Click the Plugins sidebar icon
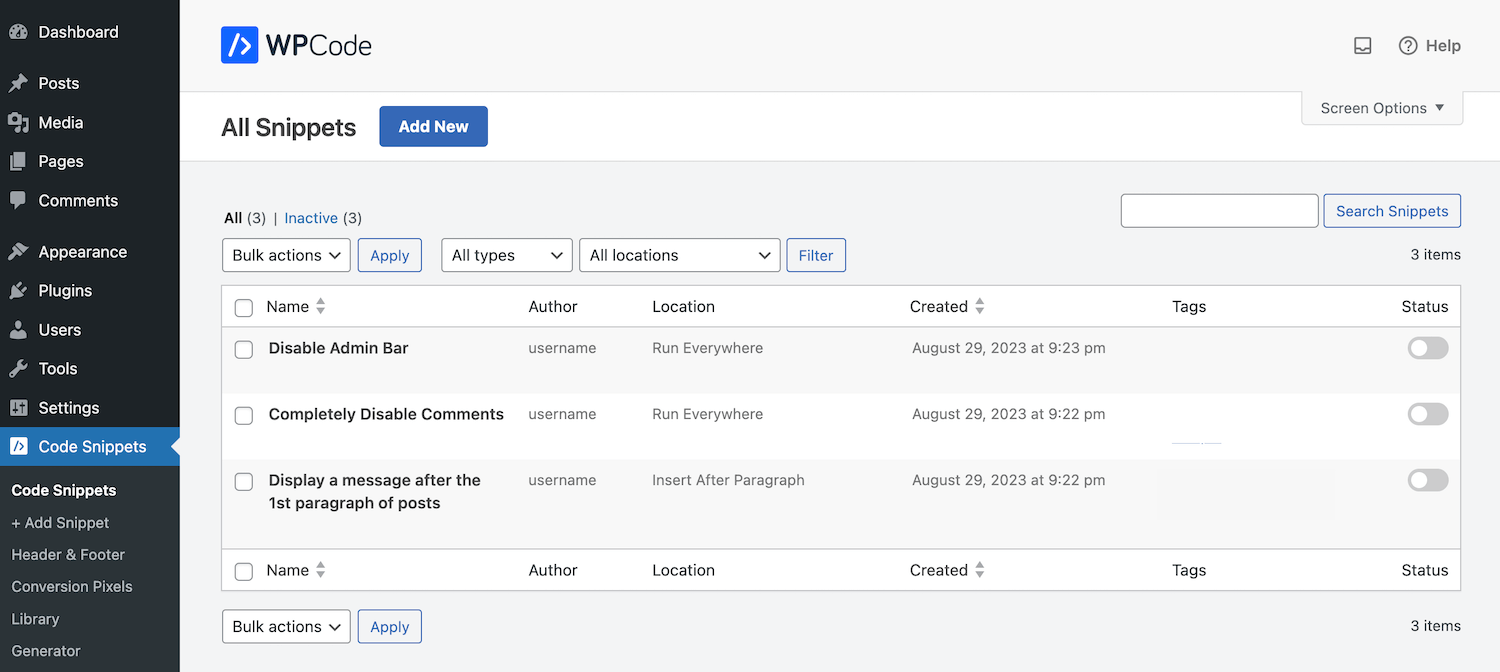 [x=19, y=290]
